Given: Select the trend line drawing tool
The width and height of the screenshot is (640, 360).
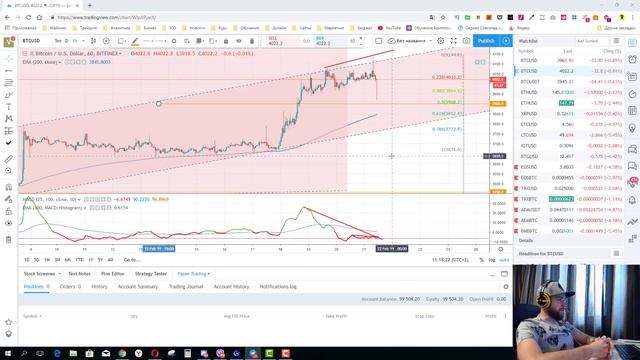Looking at the screenshot, I should pyautogui.click(x=9, y=71).
